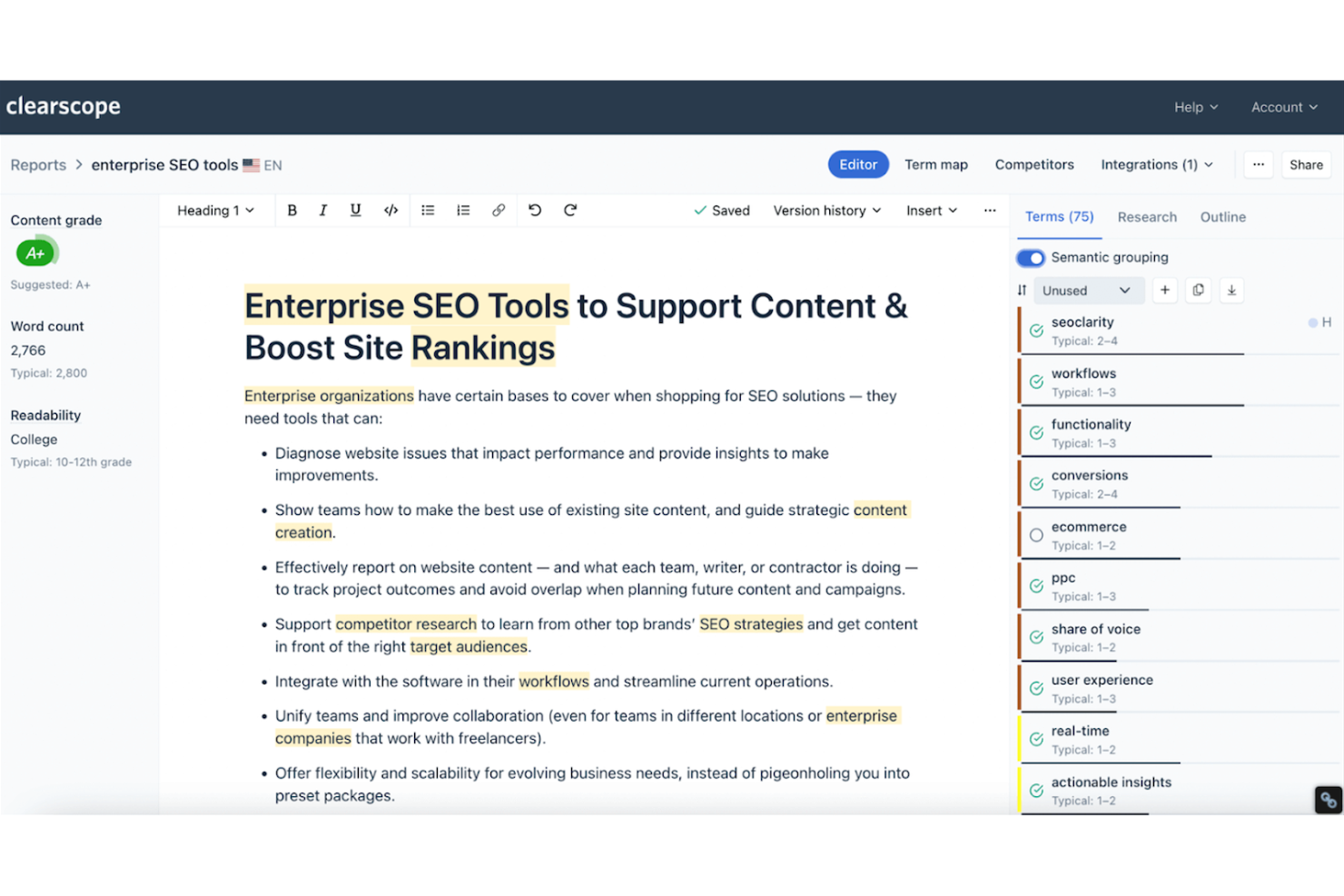Toggle Semantic grouping switch
Viewport: 1344px width, 896px height.
click(x=1031, y=258)
